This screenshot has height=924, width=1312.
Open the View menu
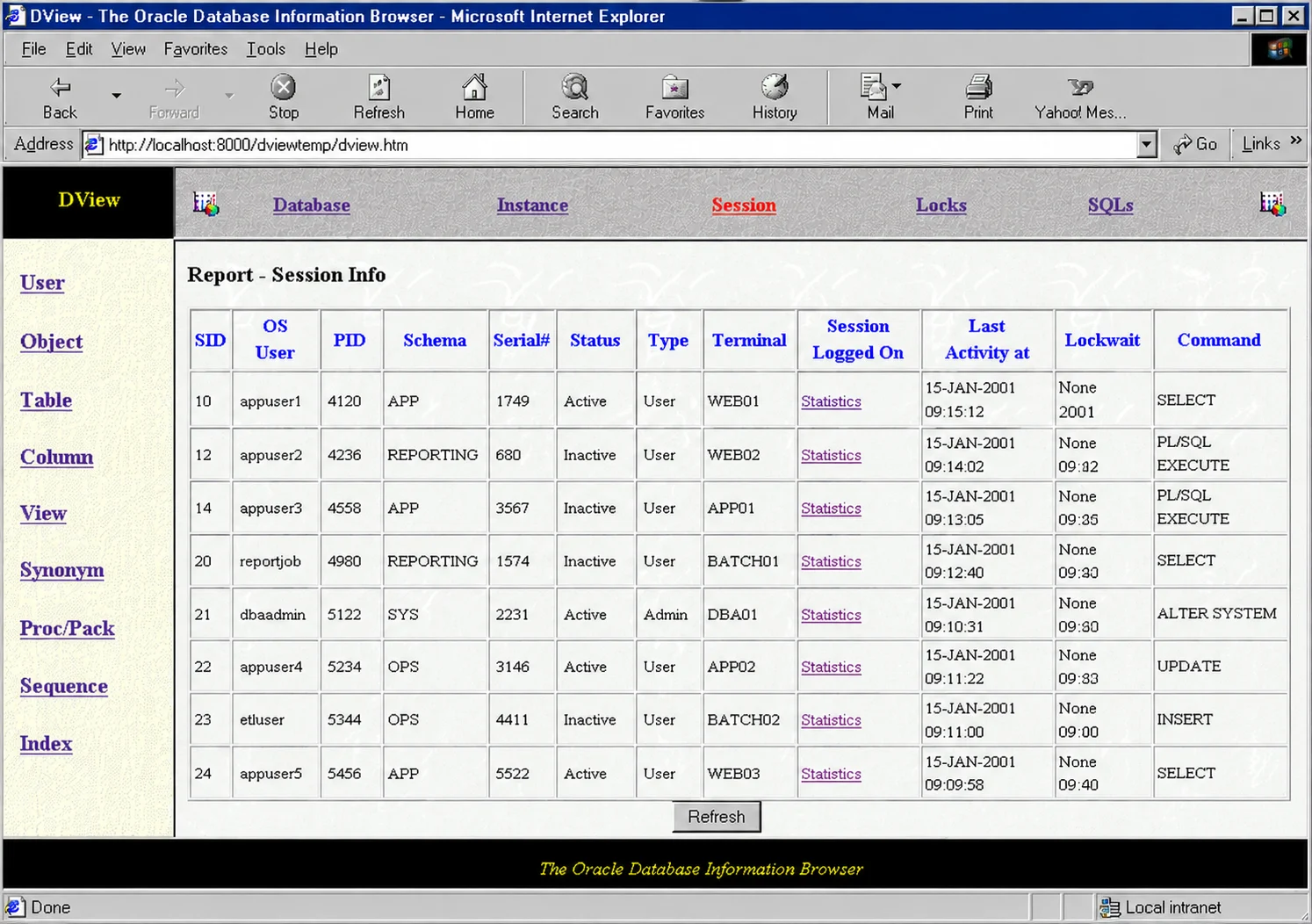point(128,49)
